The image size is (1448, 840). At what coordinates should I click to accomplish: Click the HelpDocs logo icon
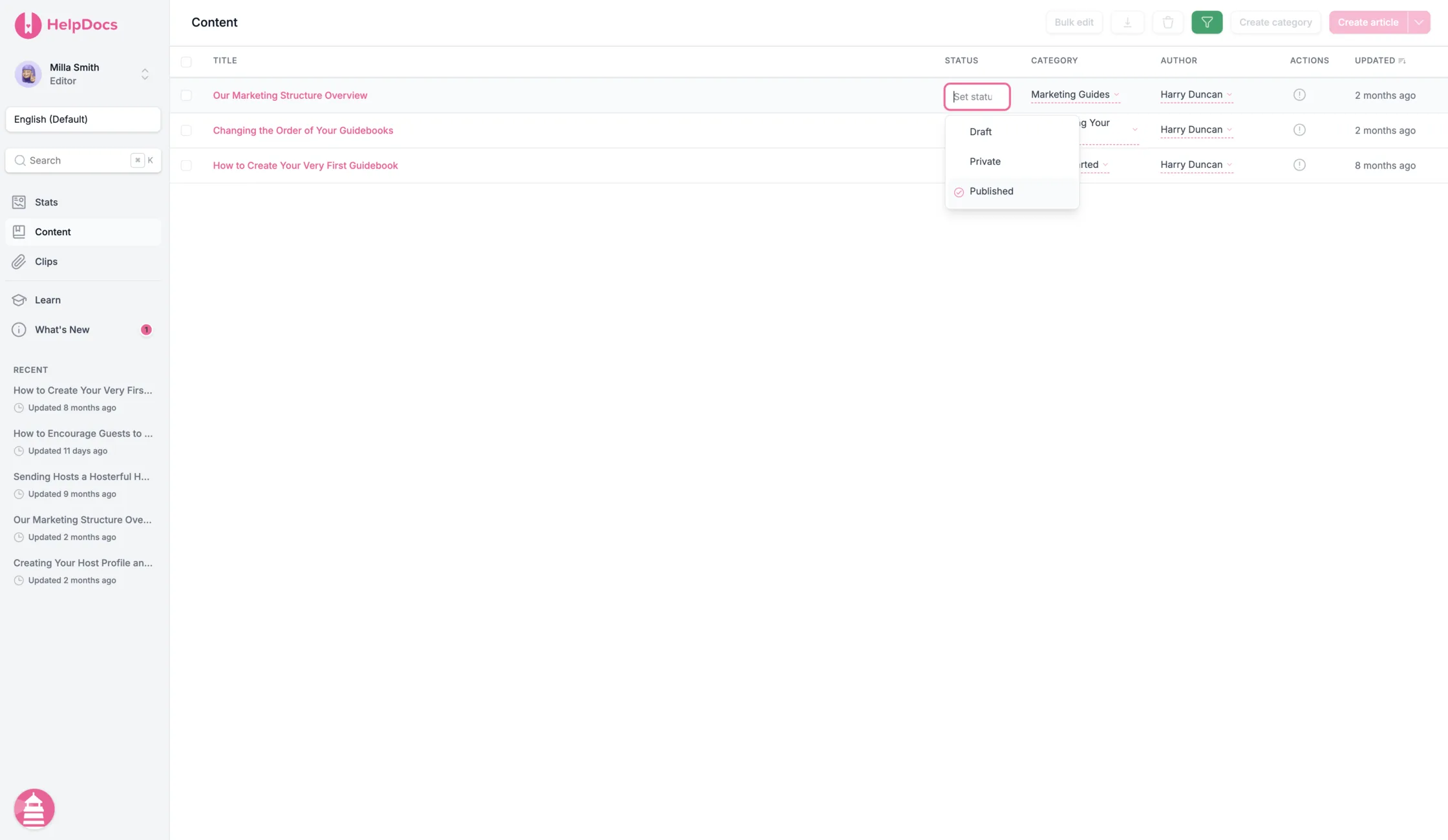pos(28,25)
